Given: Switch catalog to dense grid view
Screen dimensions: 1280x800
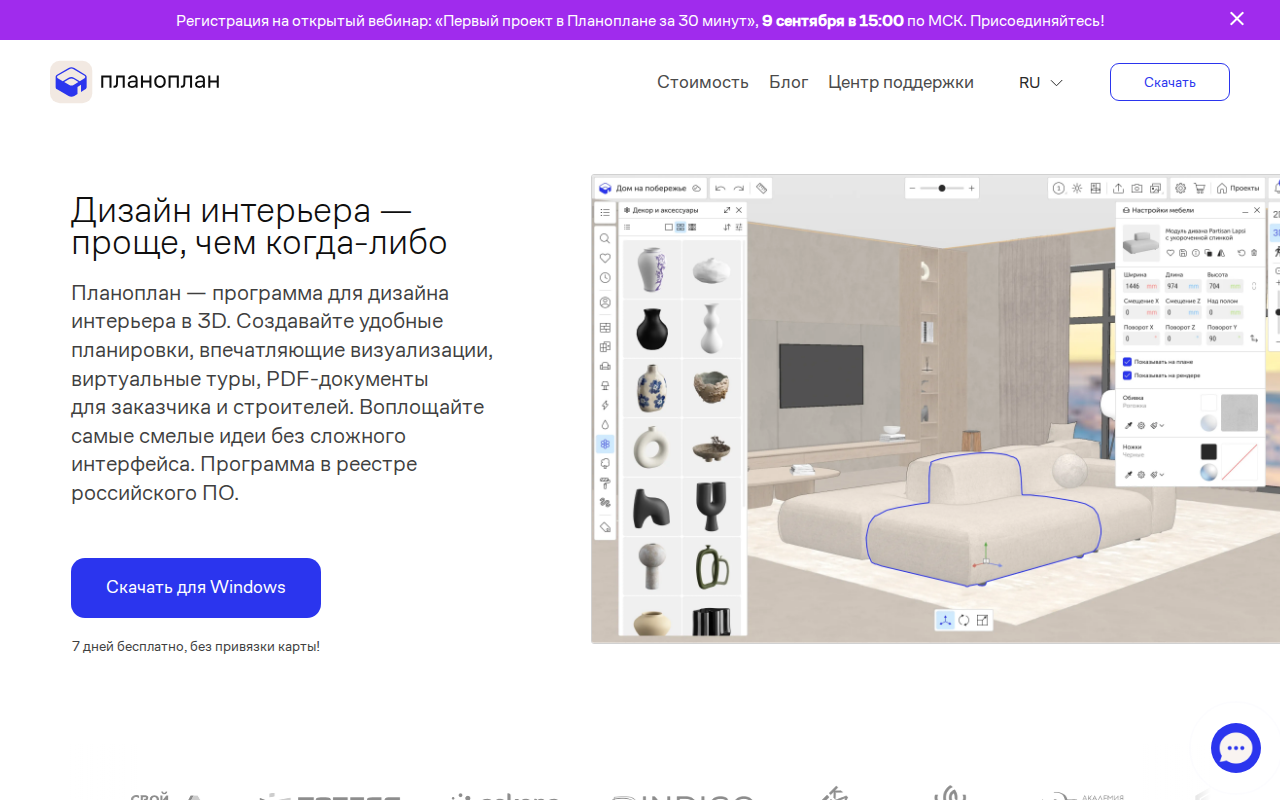Looking at the screenshot, I should pos(691,228).
